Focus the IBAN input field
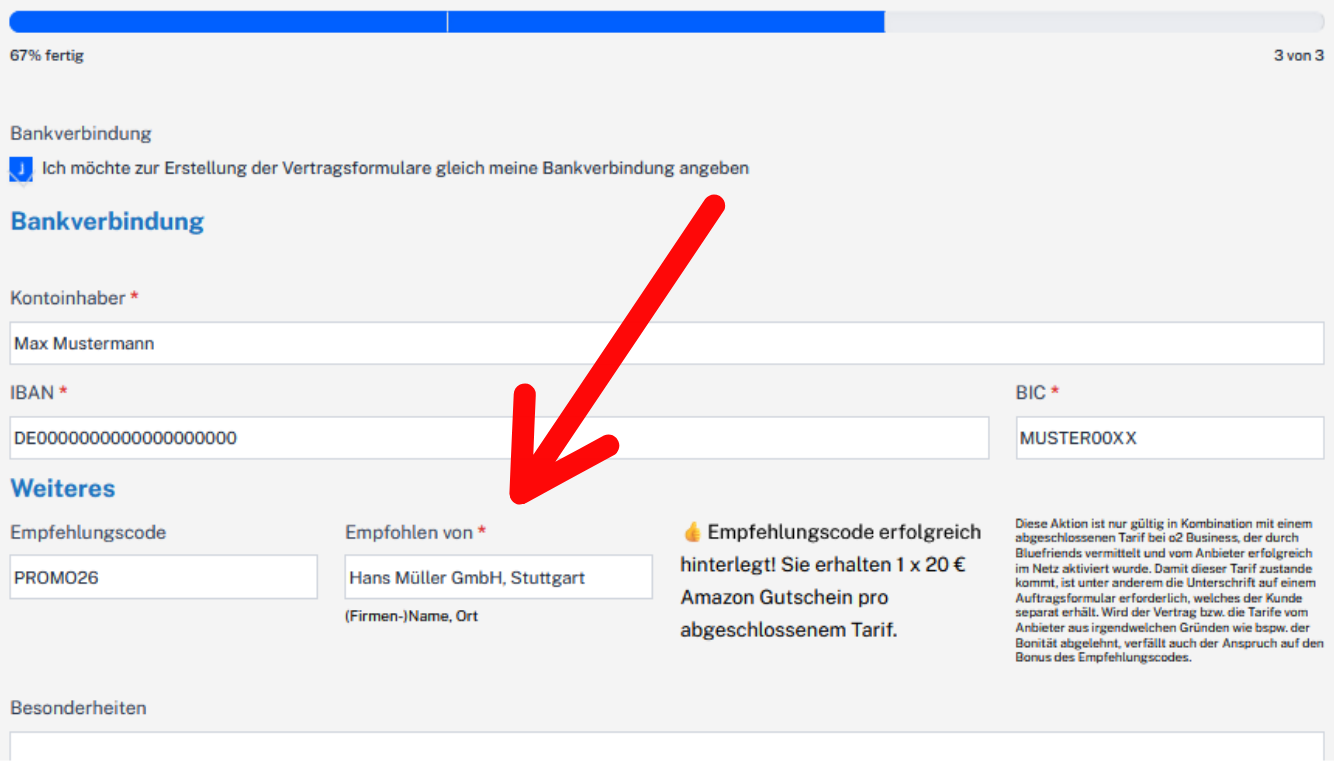 498,438
